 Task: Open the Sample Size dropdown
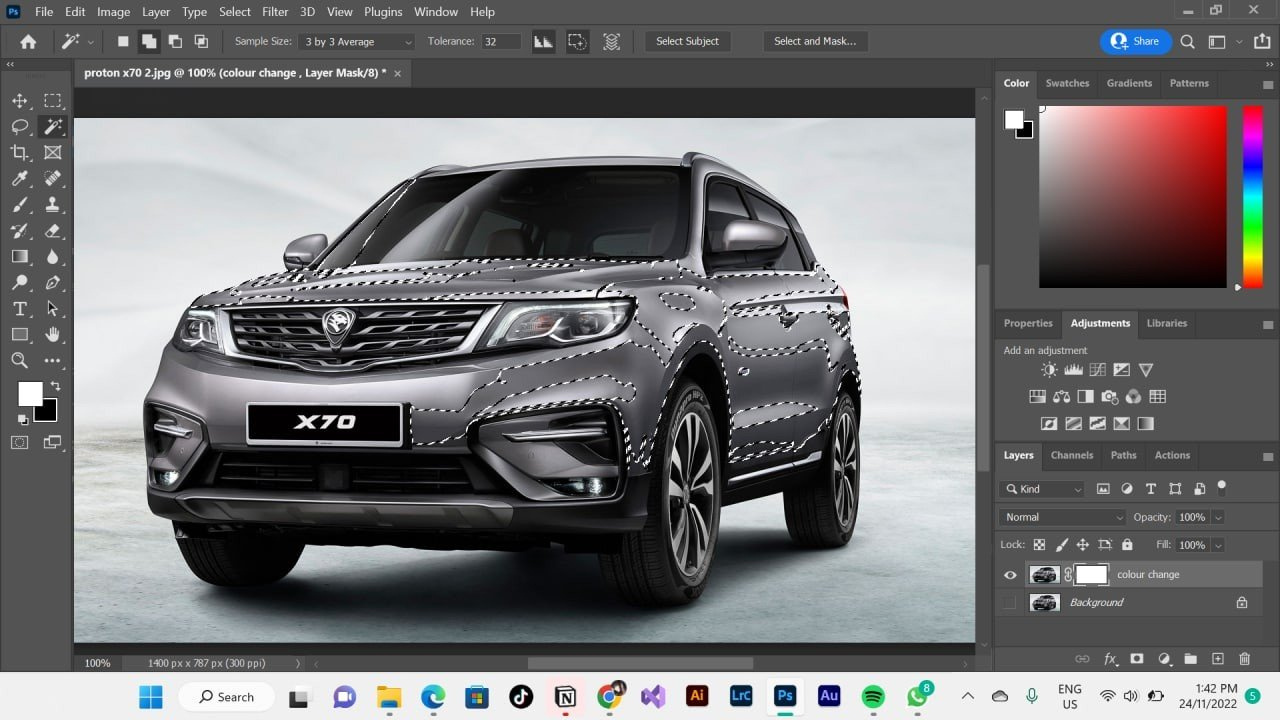click(x=358, y=42)
